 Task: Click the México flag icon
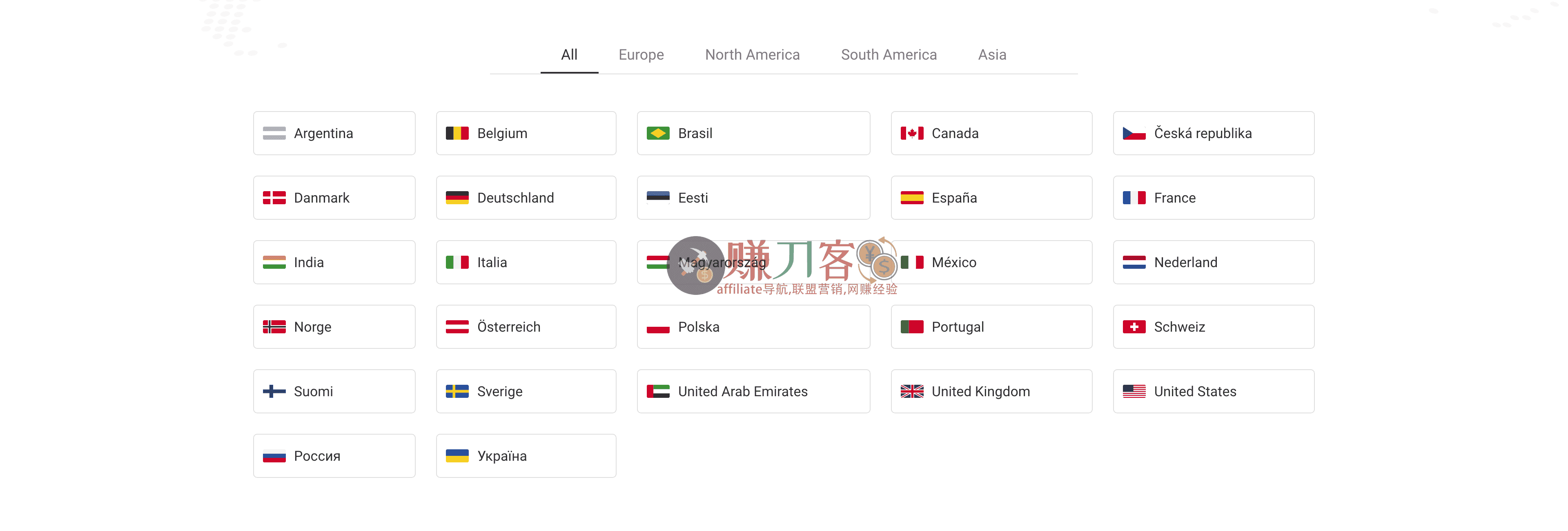(911, 262)
